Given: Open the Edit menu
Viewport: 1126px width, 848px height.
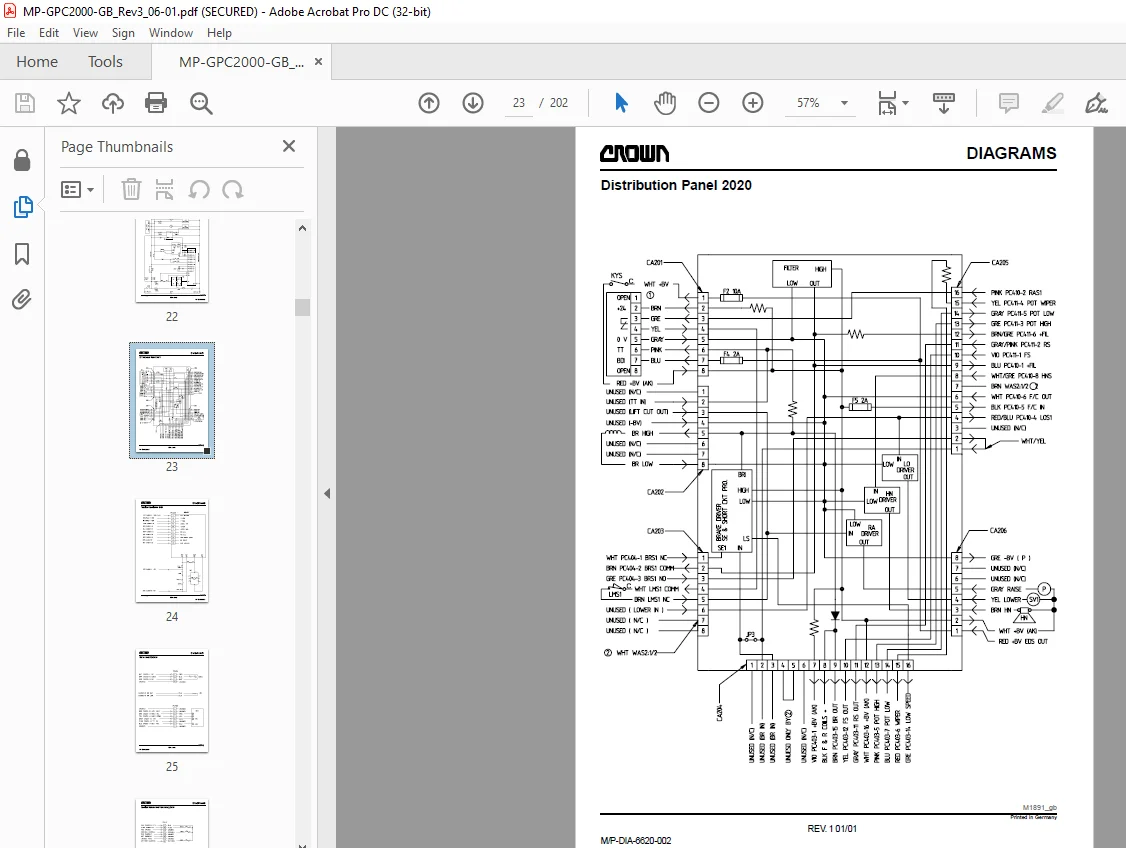Looking at the screenshot, I should 49,33.
